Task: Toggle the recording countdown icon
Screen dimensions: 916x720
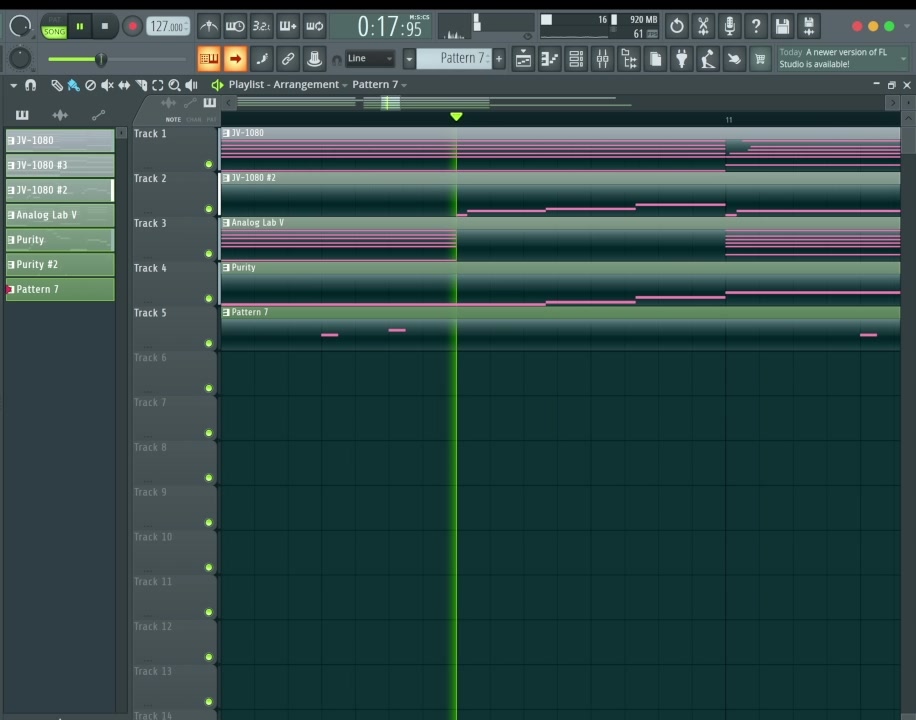Action: tap(261, 26)
